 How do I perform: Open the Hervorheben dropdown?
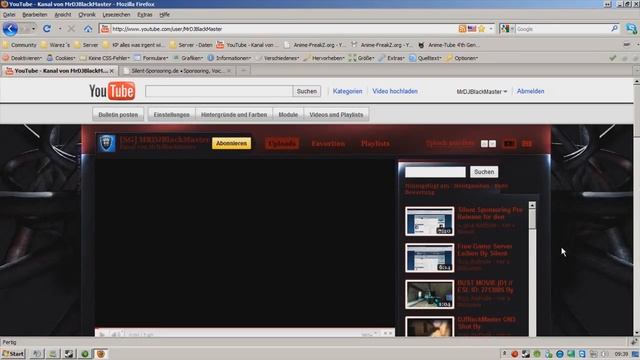point(324,58)
